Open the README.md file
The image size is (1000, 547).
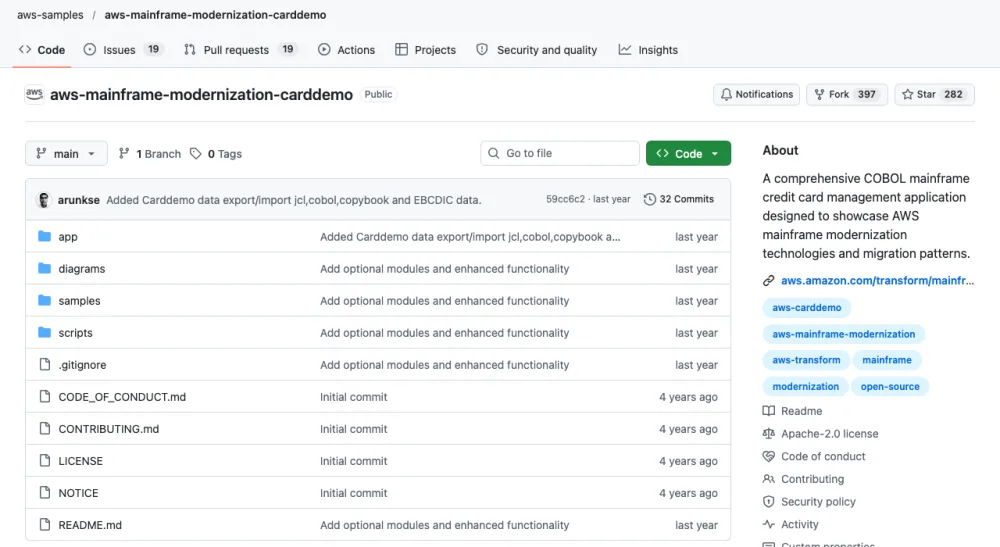[90, 525]
